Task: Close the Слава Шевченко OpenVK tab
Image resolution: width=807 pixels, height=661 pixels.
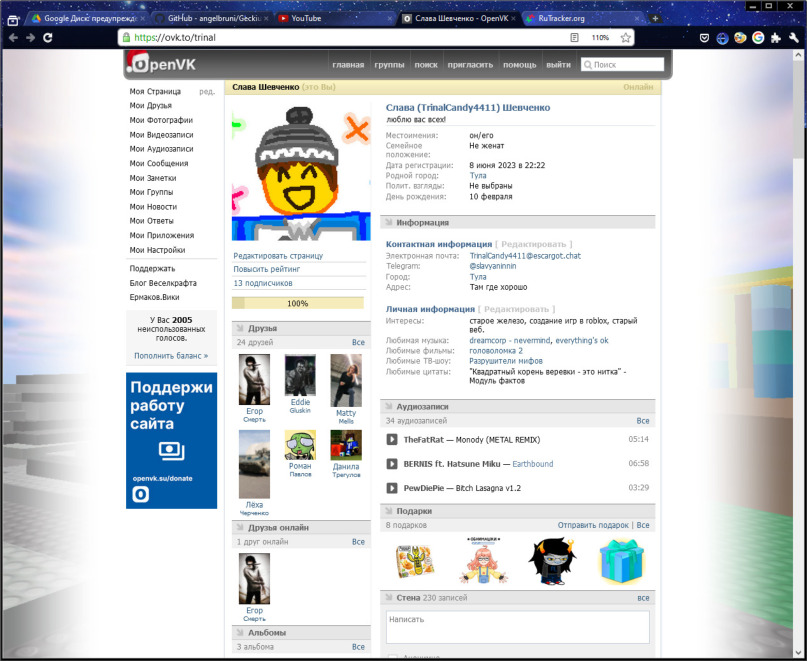Action: [513, 19]
